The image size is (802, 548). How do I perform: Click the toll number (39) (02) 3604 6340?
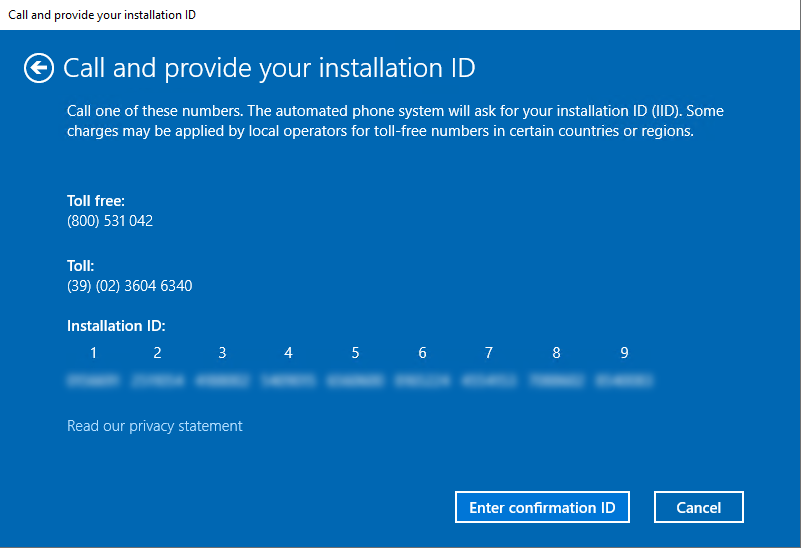coord(129,286)
